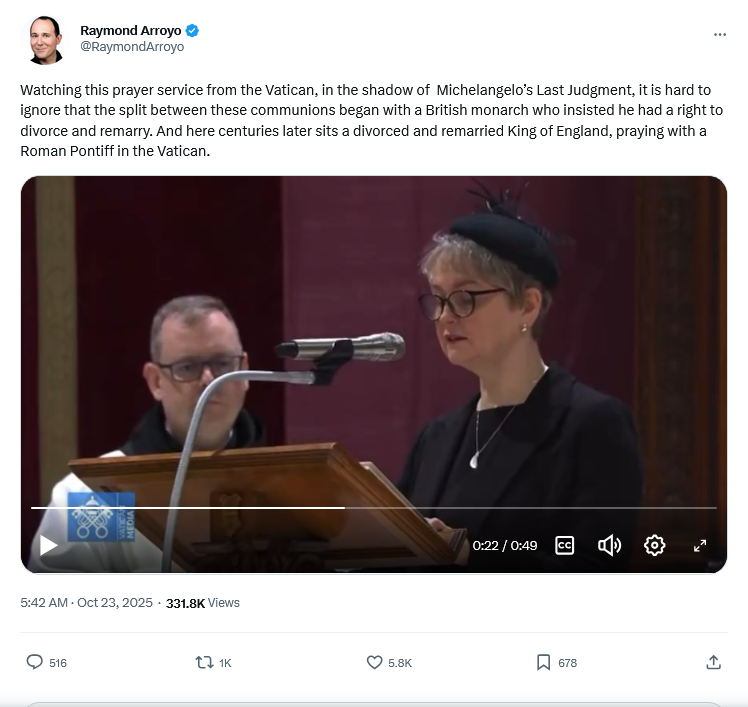
Task: Open the Raymond Arroyo display name link
Action: click(130, 31)
